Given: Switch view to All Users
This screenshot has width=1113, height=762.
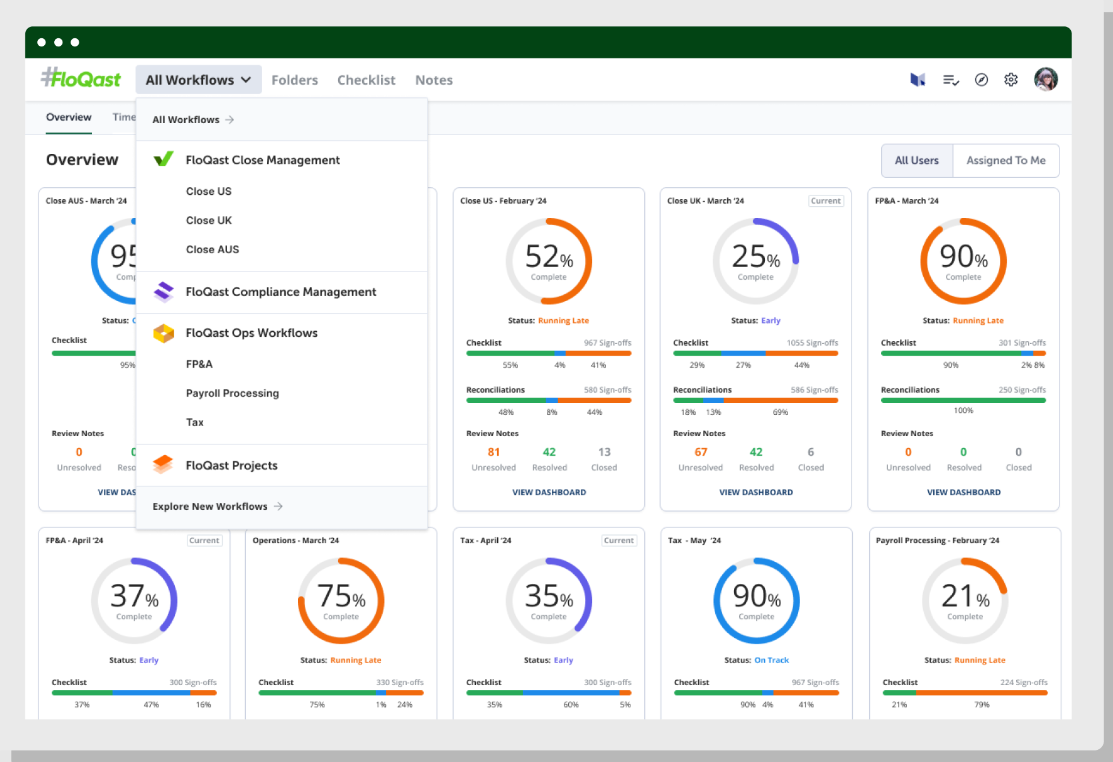Looking at the screenshot, I should tap(916, 160).
